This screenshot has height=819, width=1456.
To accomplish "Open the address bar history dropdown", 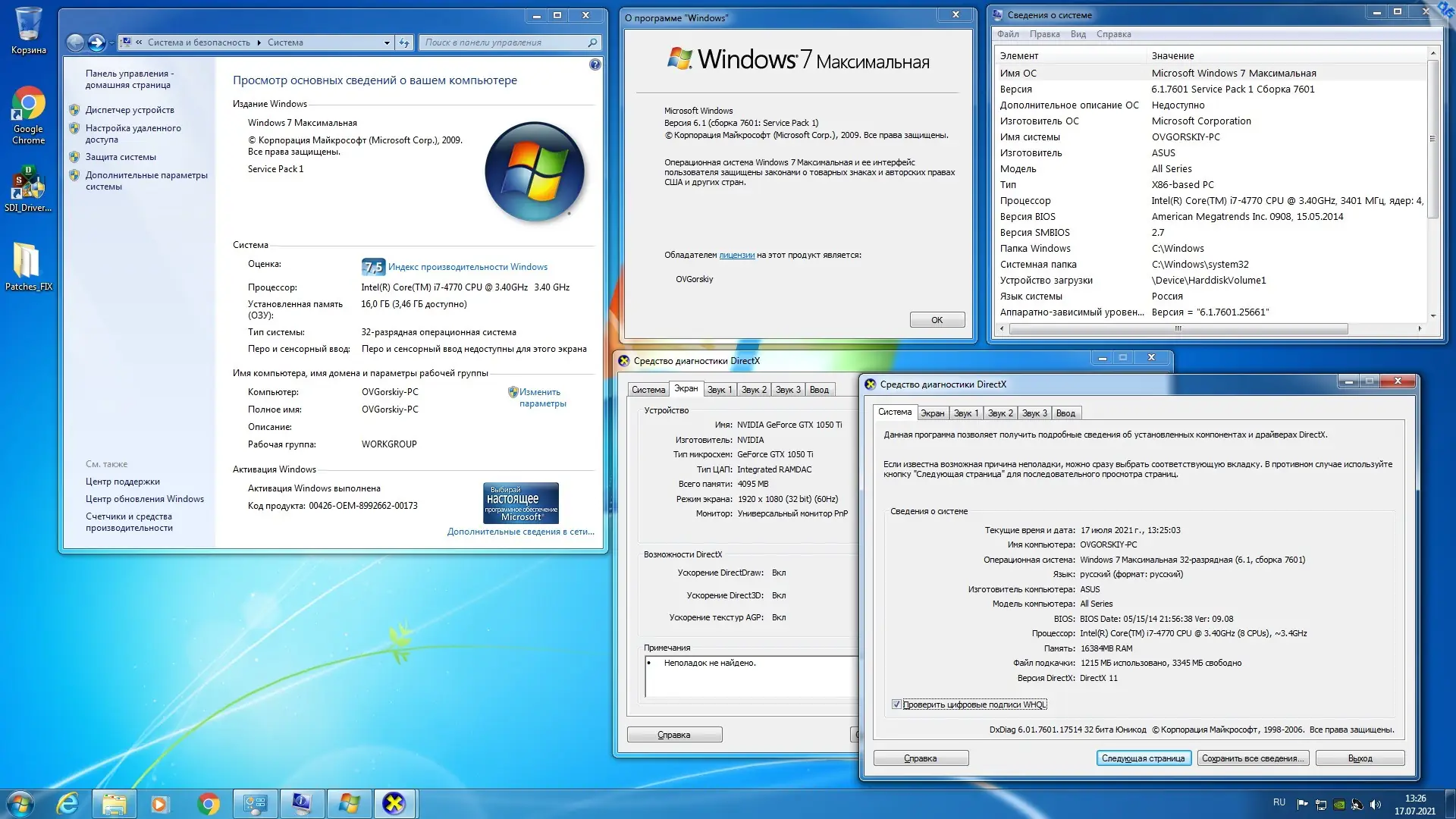I will pos(387,42).
